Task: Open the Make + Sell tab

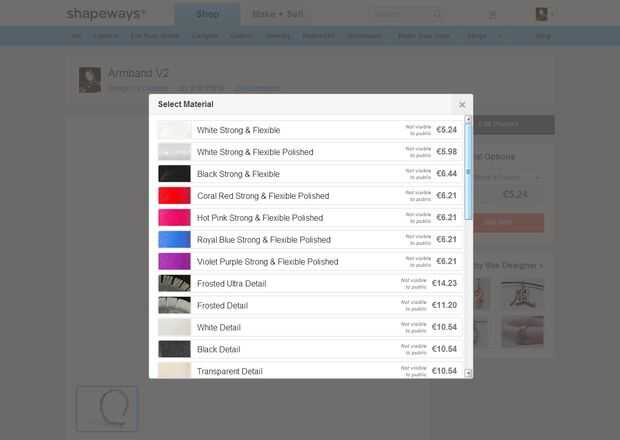Action: click(x=278, y=14)
